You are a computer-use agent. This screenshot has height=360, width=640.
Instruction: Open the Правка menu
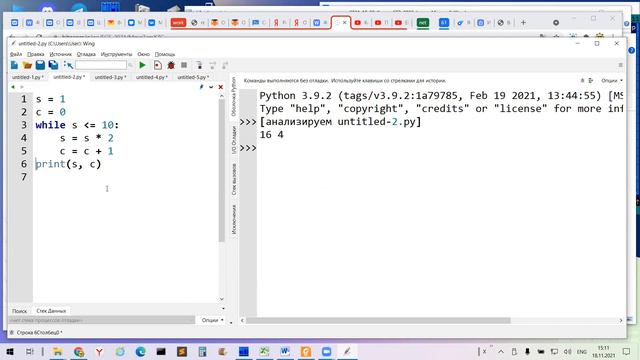click(36, 54)
